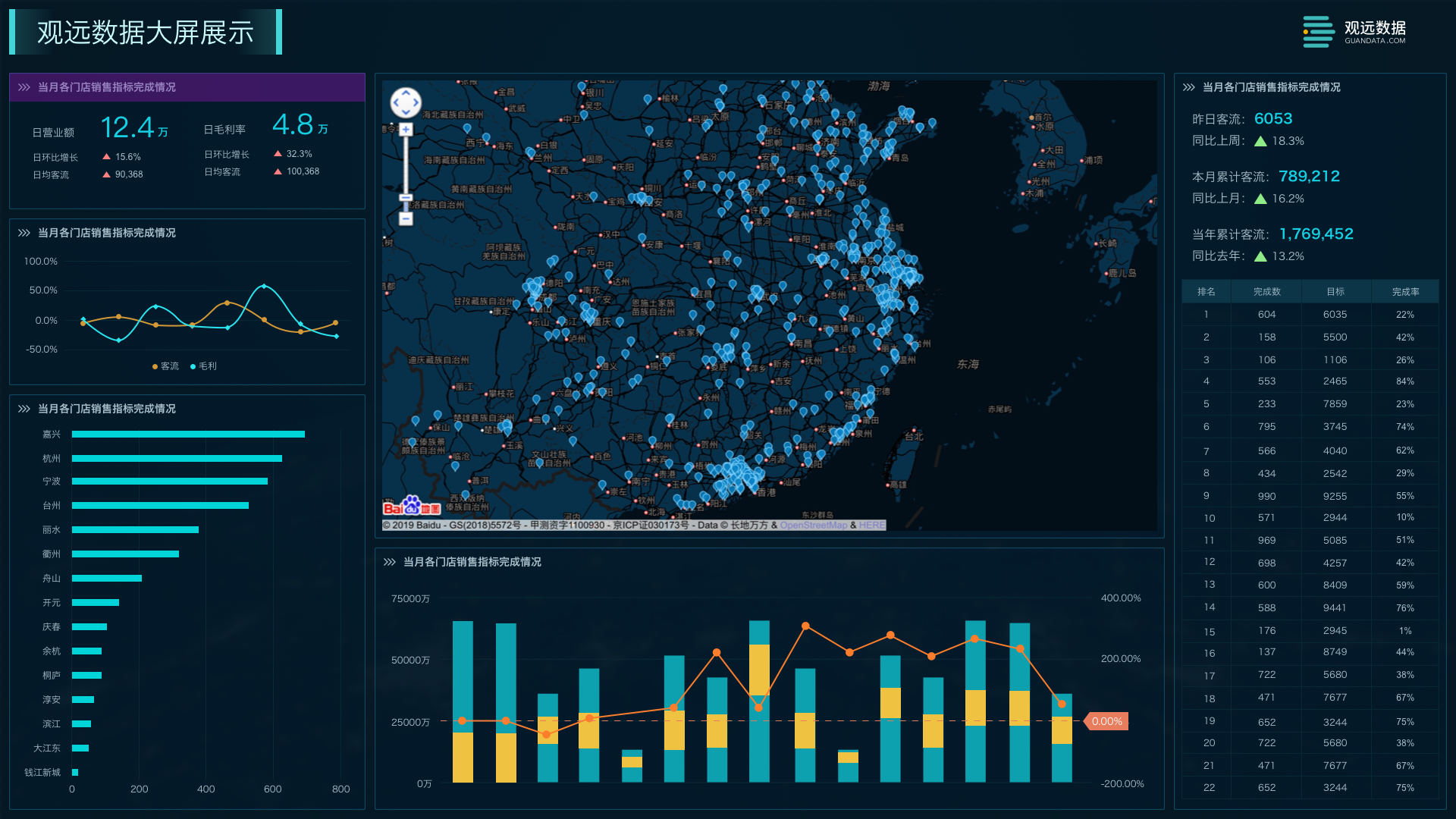The height and width of the screenshot is (819, 1456).
Task: Click the Guandata logo icon
Action: pos(1318,32)
